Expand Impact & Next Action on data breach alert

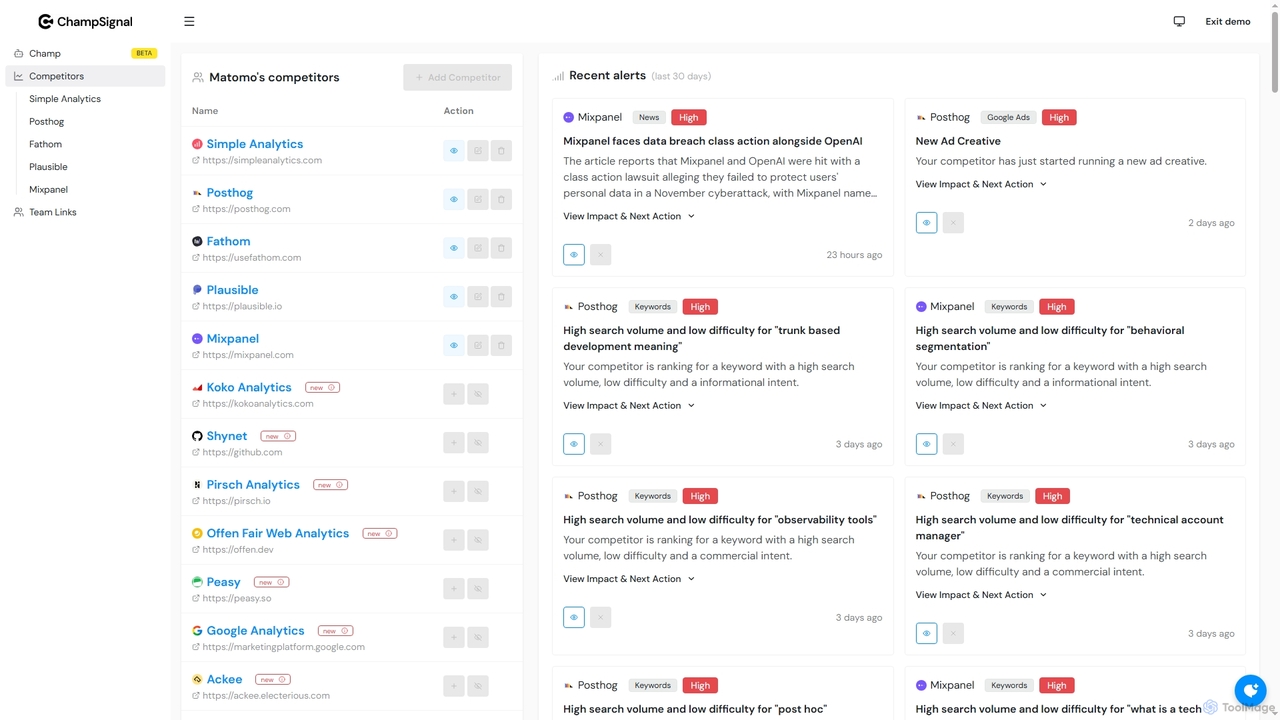pos(629,216)
